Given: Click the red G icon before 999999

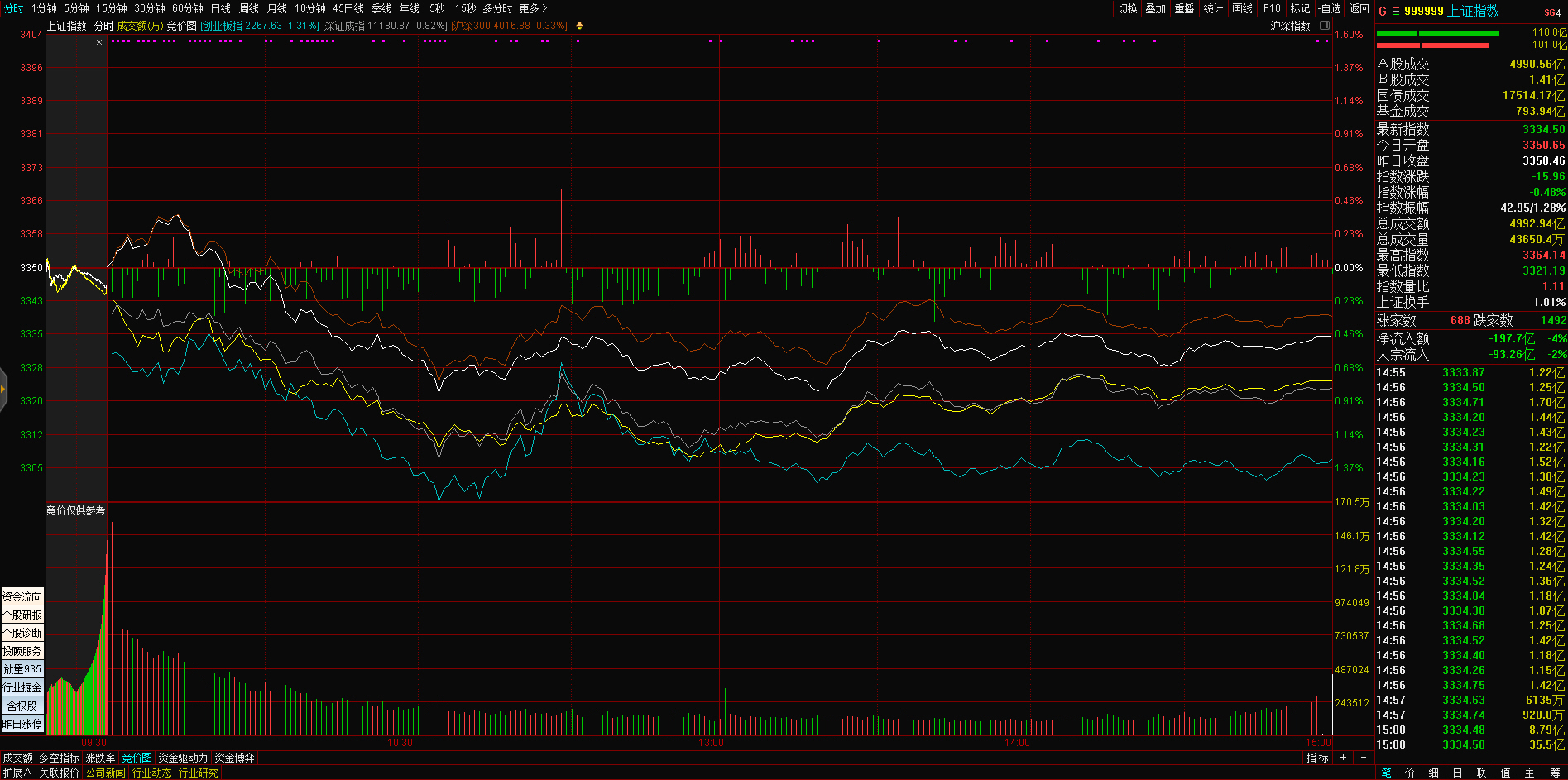Looking at the screenshot, I should coord(1383,12).
